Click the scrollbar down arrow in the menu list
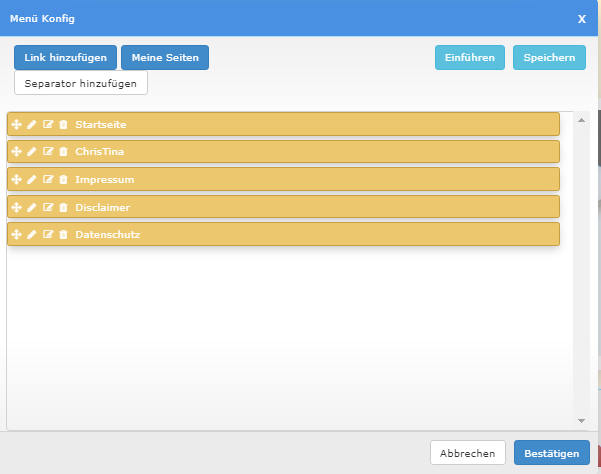 click(x=581, y=421)
